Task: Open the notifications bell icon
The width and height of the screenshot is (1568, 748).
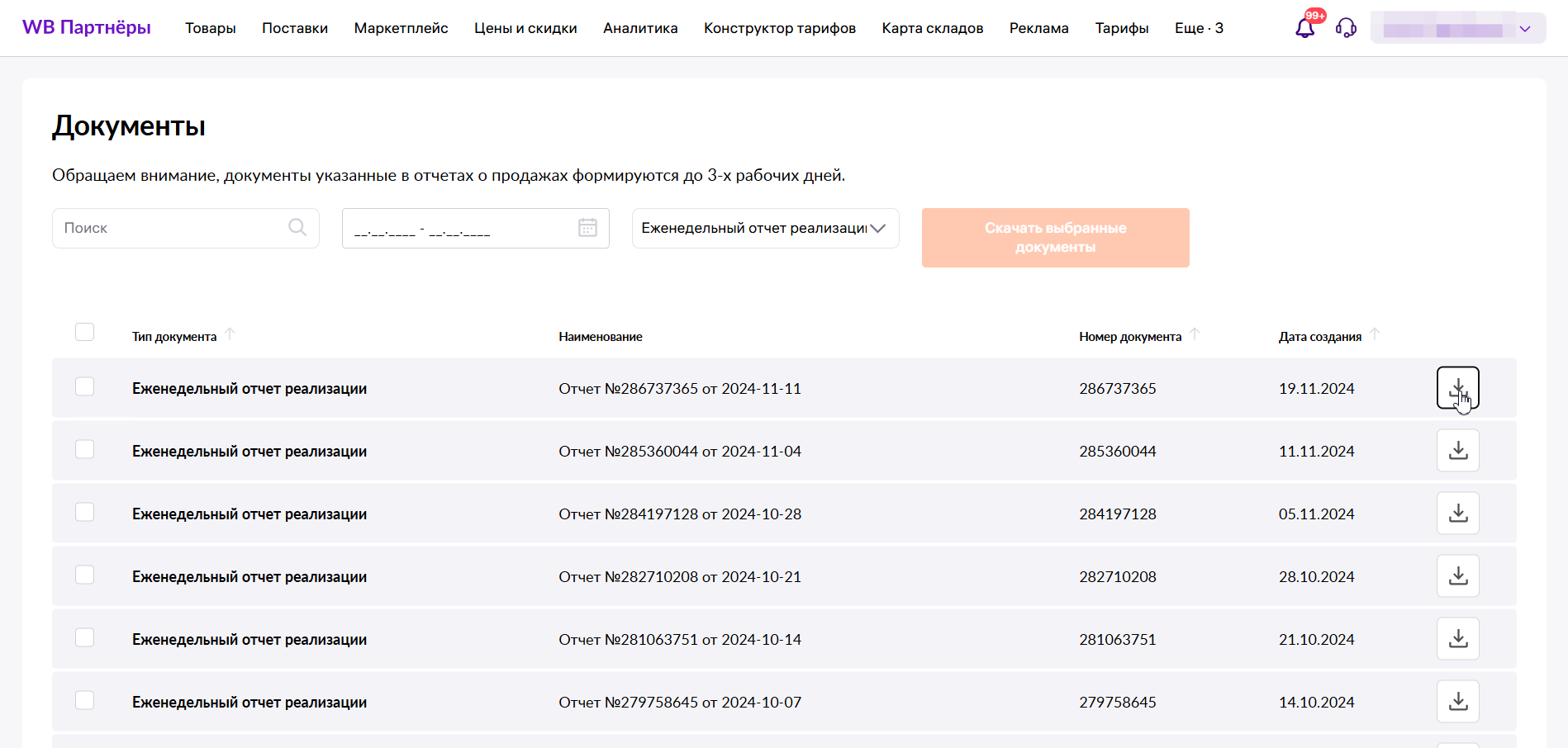Action: click(x=1304, y=28)
